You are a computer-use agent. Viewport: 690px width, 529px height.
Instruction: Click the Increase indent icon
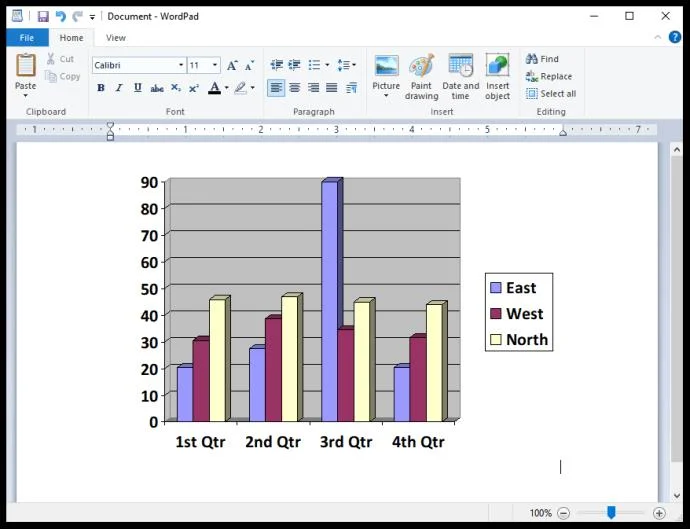click(294, 65)
